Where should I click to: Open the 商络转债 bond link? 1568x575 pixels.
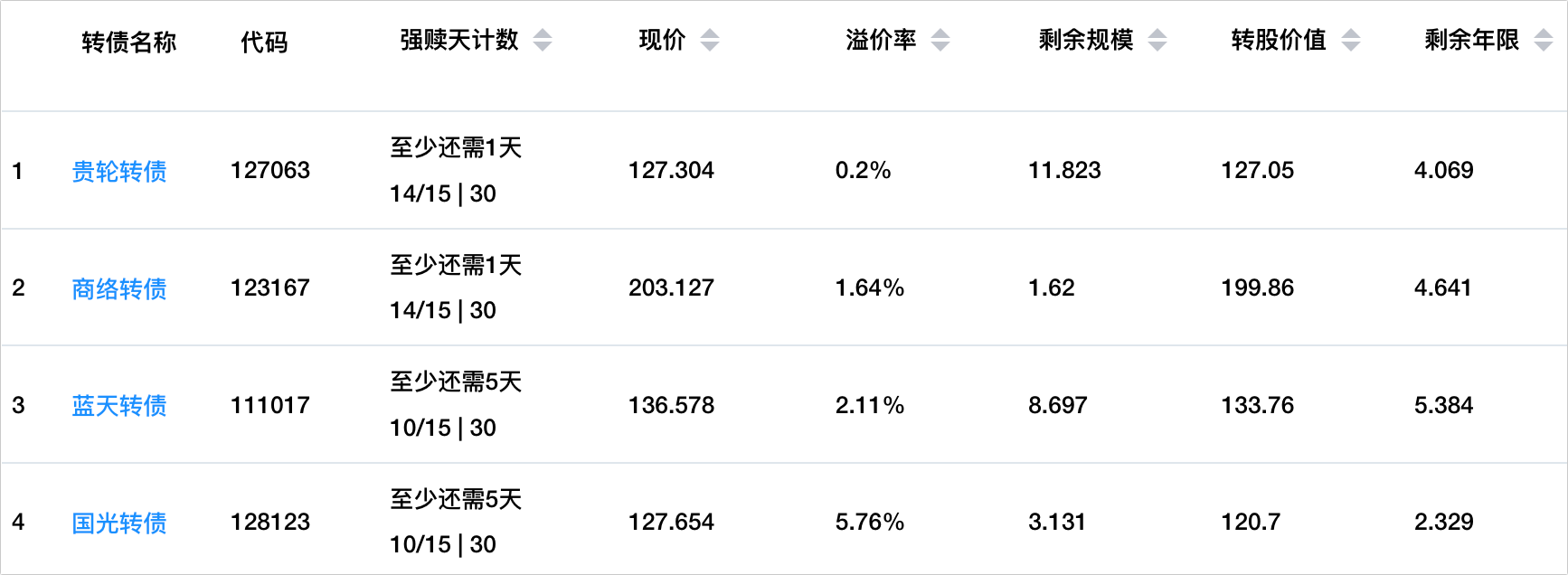[119, 288]
